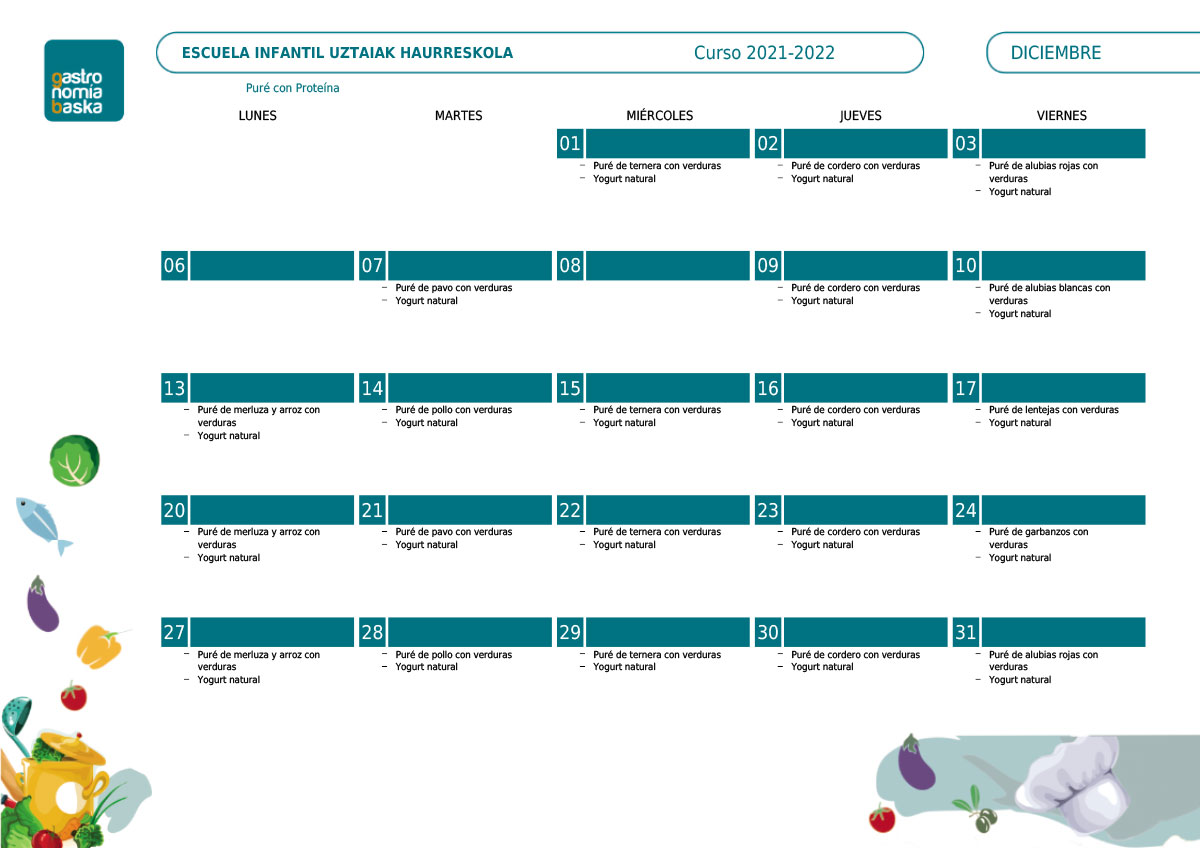Viewport: 1200px width, 848px height.
Task: Click the Curso 2021-2022 text
Action: (764, 53)
